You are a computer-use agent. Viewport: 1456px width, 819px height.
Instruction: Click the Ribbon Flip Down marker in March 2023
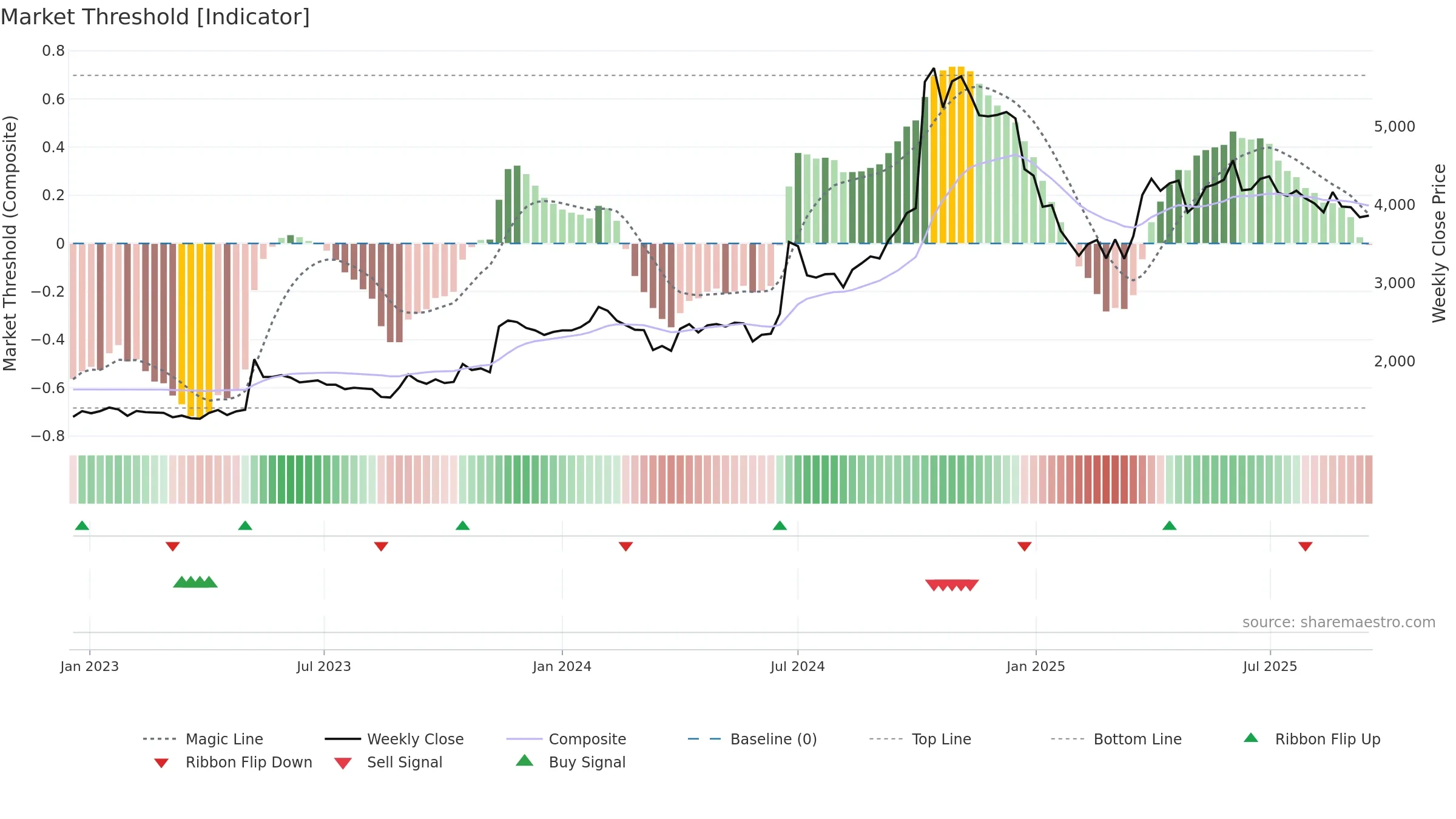coord(172,547)
